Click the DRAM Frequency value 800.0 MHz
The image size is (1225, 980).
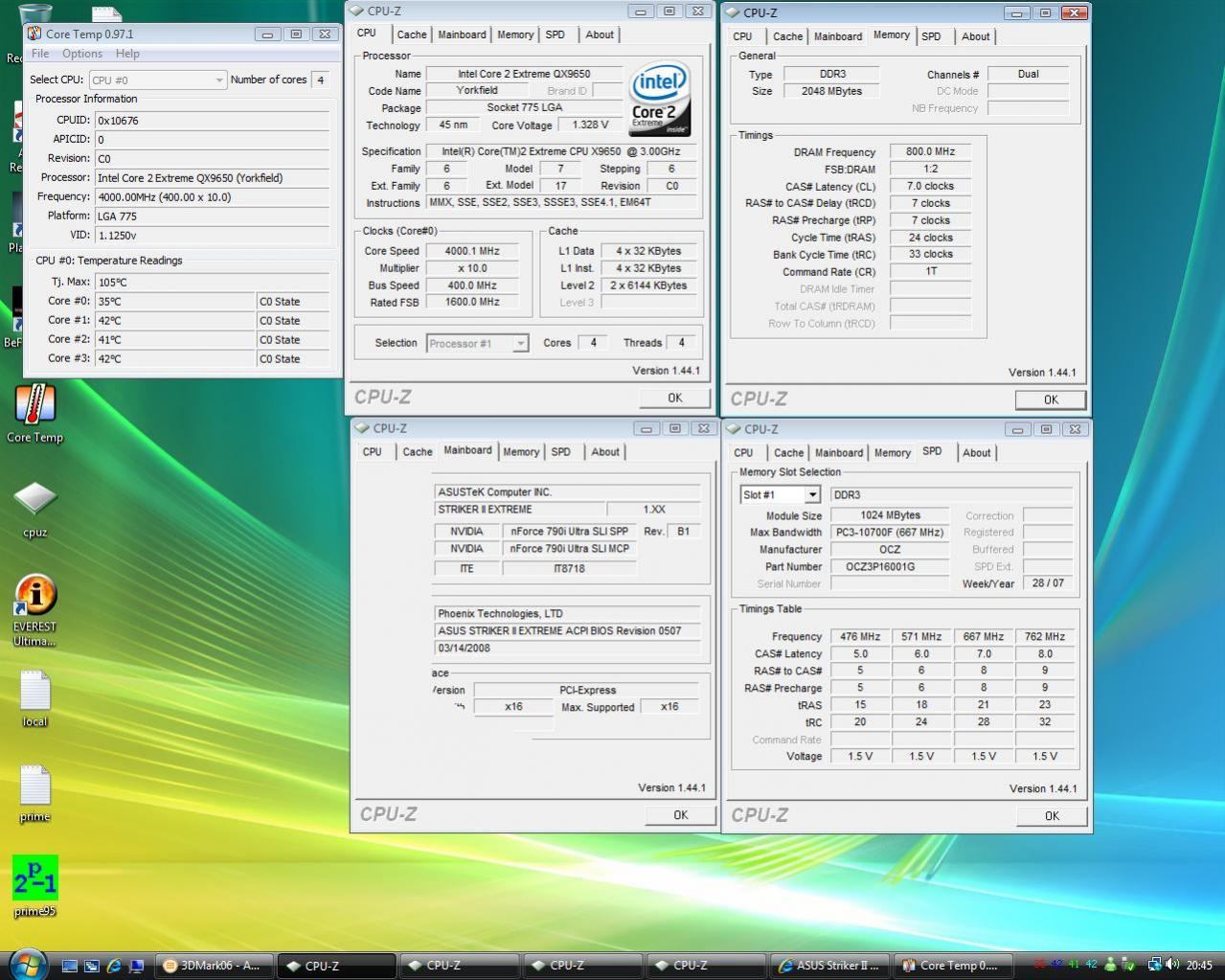(930, 151)
